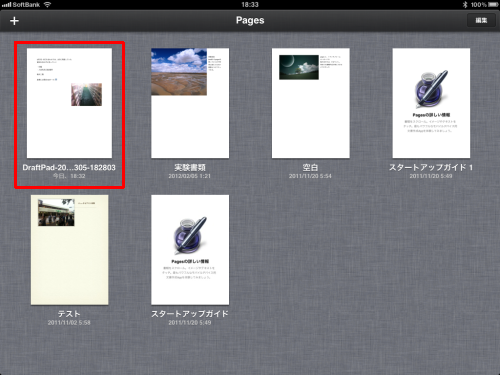The image size is (500, 375).
Task: Open the スタートアップガイド document dated 5:49
Action: [190, 250]
